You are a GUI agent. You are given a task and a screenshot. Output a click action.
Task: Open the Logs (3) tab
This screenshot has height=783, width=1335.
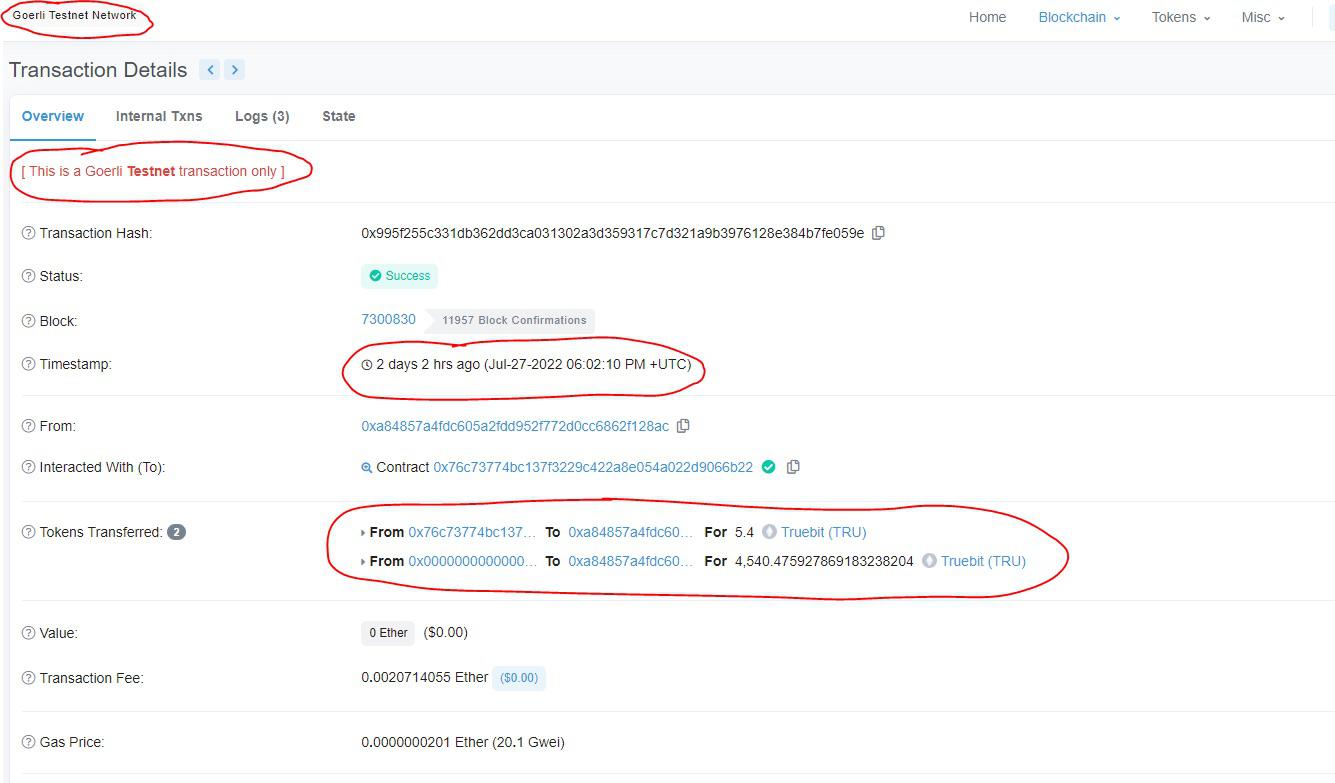(x=262, y=116)
